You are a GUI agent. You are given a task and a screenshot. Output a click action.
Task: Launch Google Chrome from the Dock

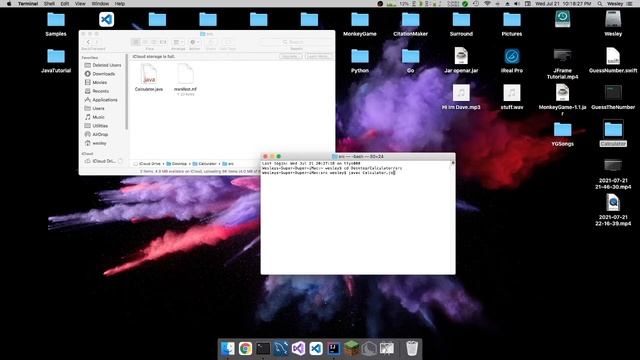click(x=245, y=349)
